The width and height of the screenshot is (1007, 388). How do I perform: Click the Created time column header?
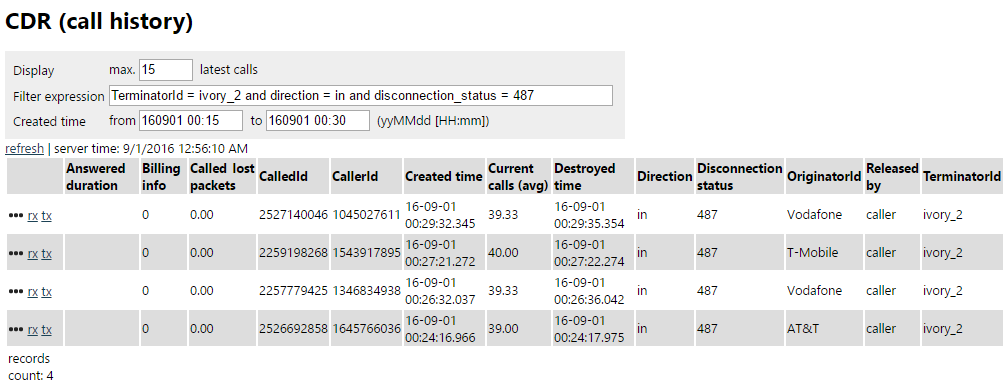444,177
